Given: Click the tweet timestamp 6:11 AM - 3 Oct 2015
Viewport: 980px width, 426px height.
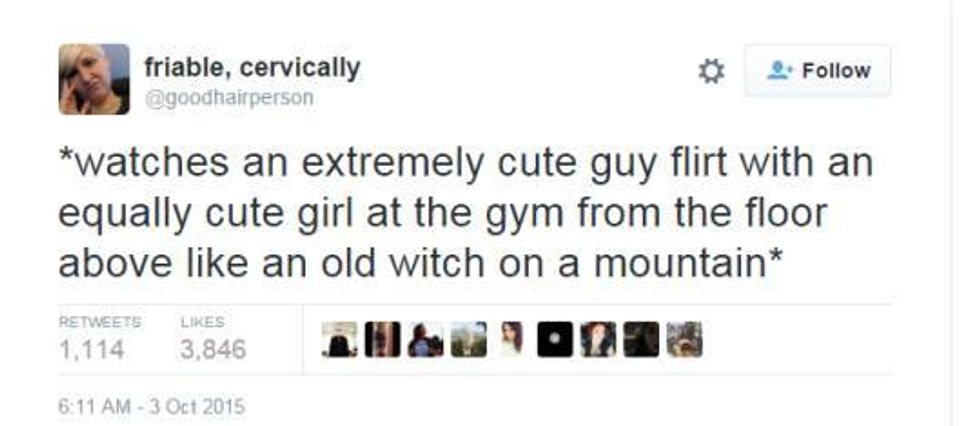Looking at the screenshot, I should 152,407.
